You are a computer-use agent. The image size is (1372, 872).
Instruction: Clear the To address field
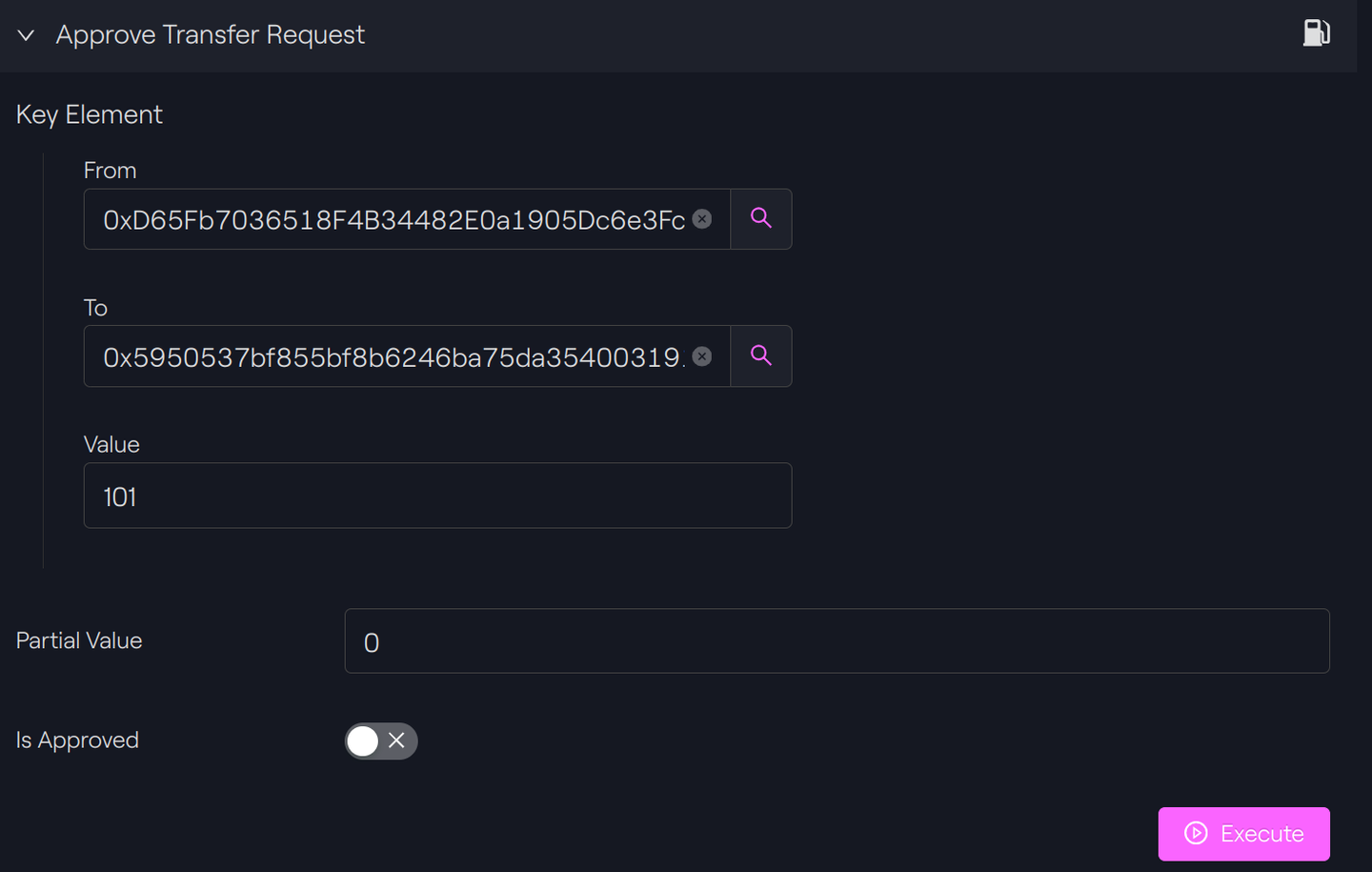pos(702,356)
